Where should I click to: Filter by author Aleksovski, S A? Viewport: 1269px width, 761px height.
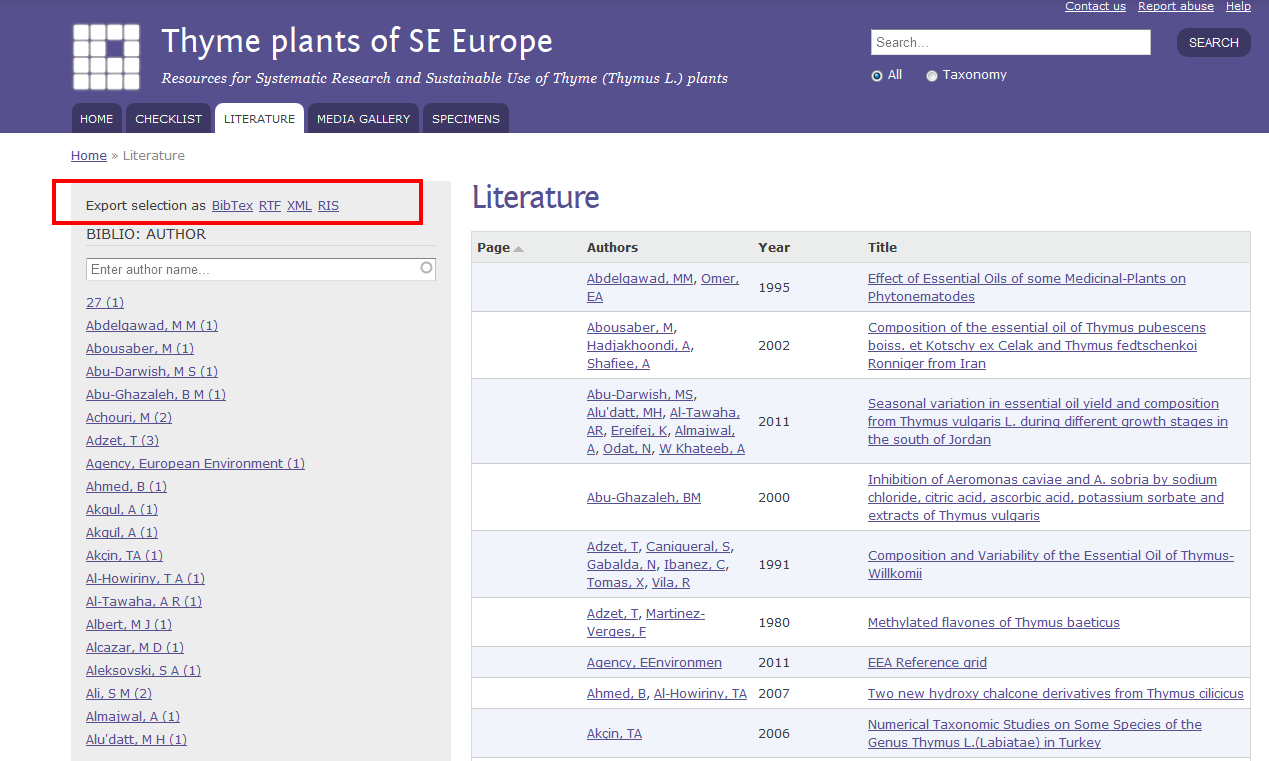point(143,670)
